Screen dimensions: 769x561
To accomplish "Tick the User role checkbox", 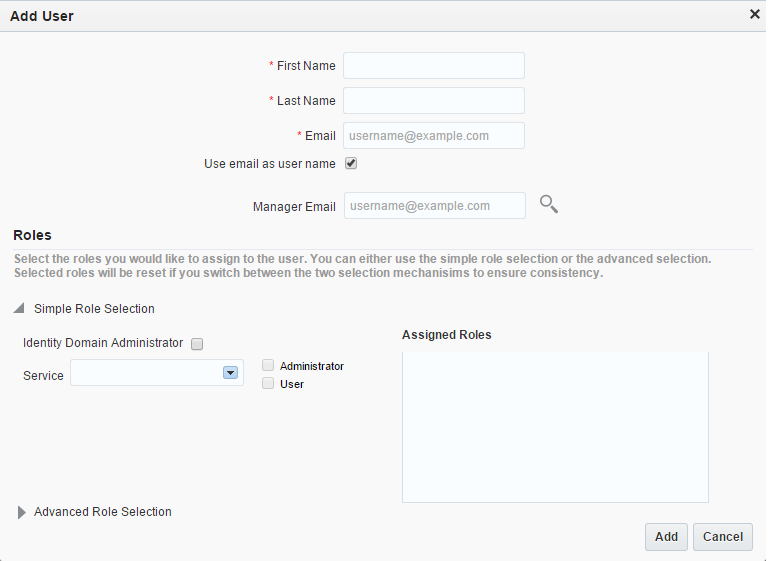I will tap(268, 383).
